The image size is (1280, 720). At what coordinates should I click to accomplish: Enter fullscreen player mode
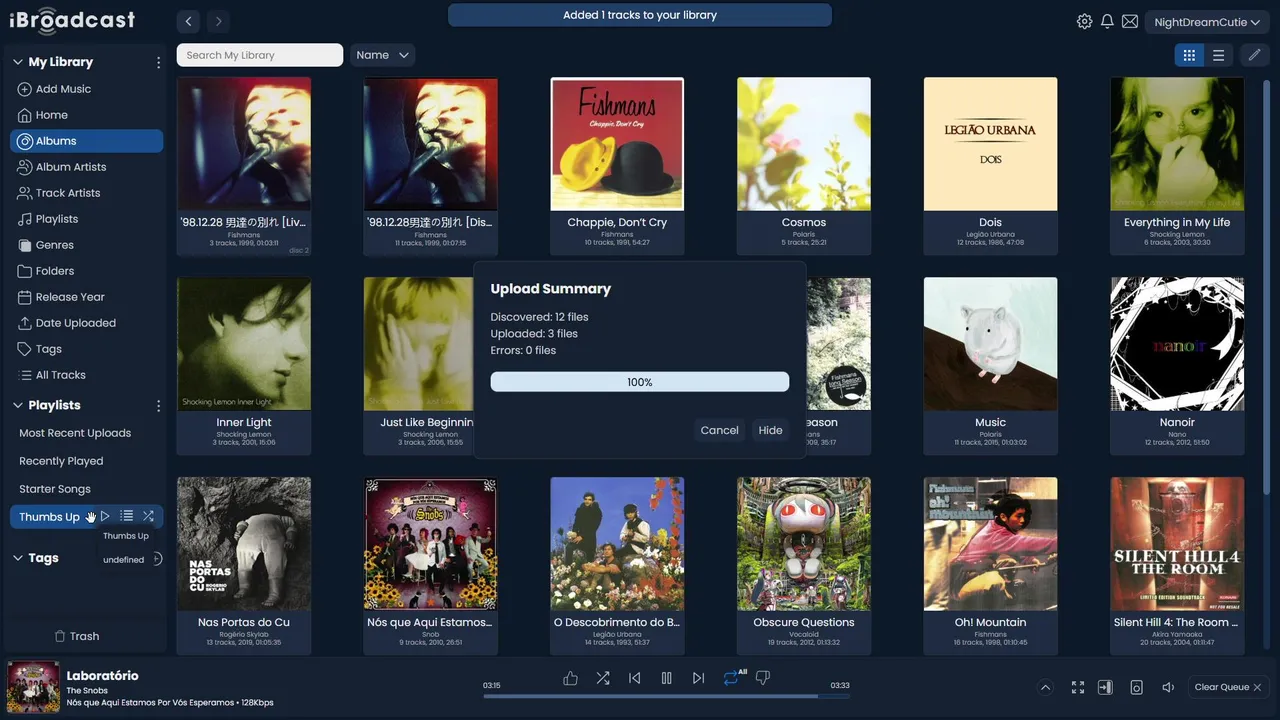(1078, 687)
